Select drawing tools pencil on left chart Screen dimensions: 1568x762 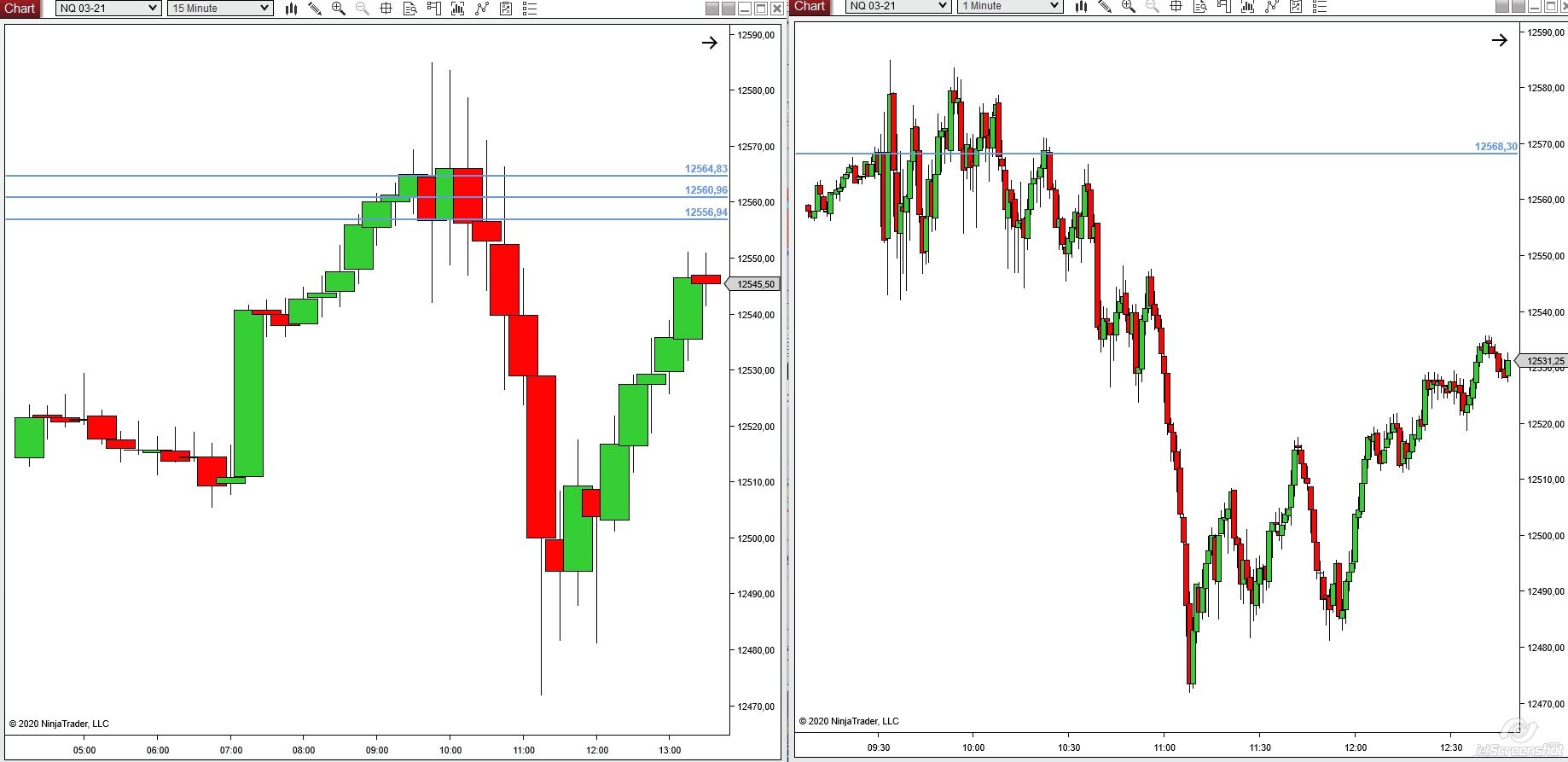pos(315,9)
